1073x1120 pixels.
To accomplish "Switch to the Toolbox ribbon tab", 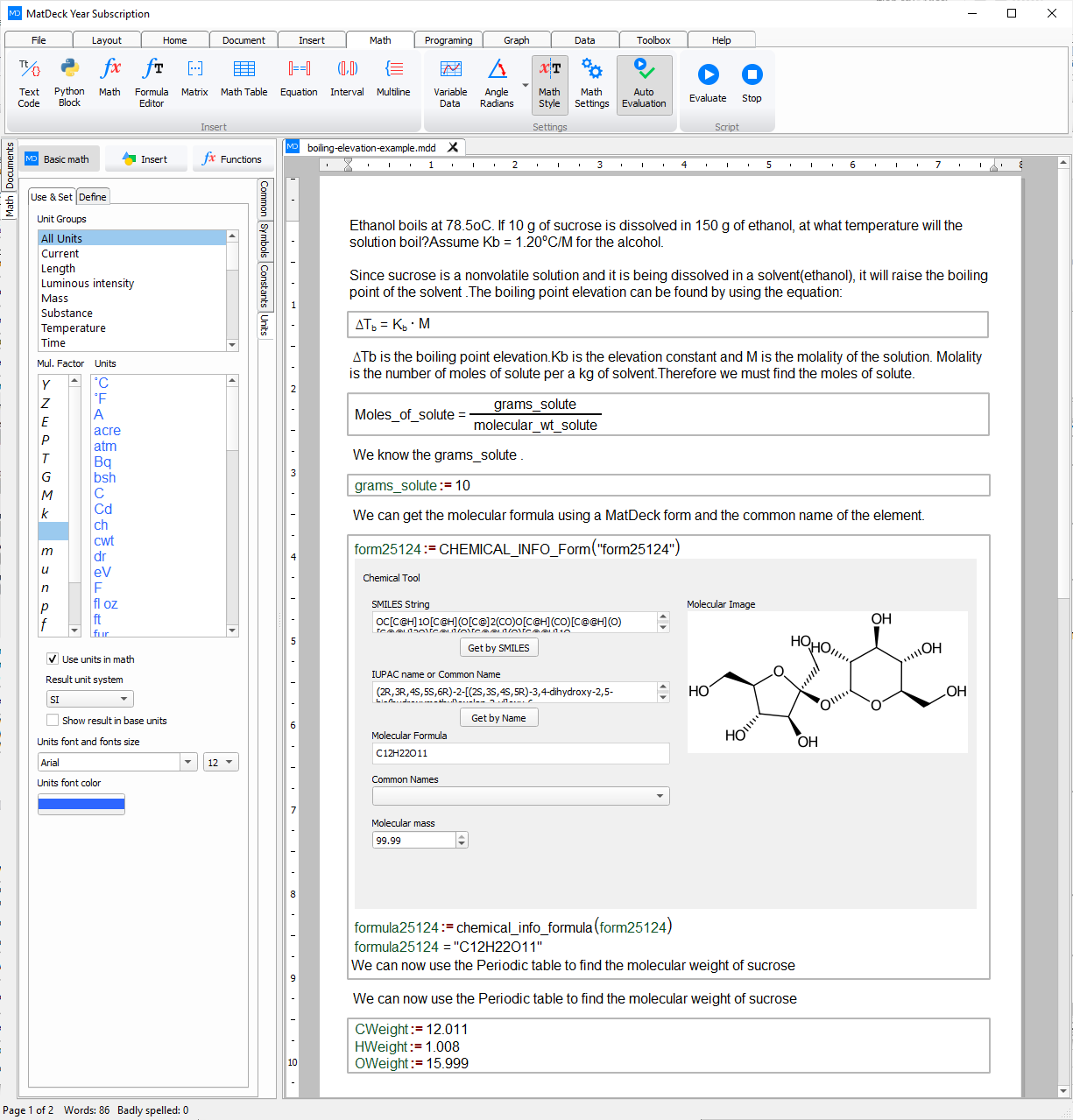I will tap(653, 39).
